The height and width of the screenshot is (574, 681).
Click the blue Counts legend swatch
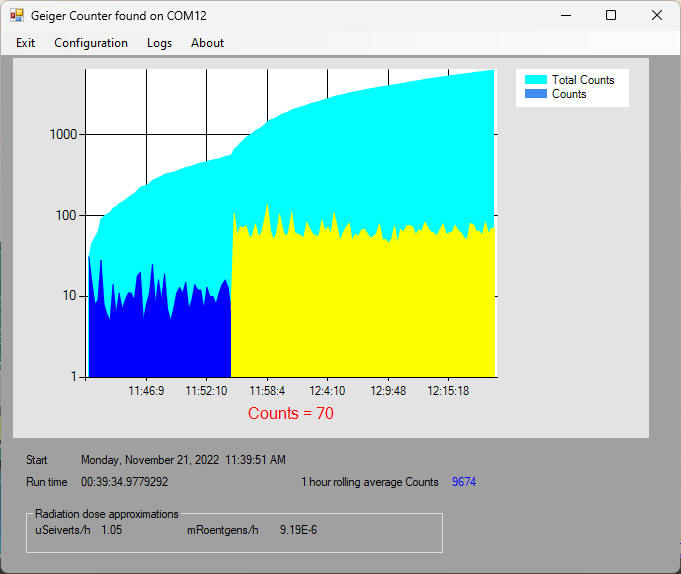[536, 94]
